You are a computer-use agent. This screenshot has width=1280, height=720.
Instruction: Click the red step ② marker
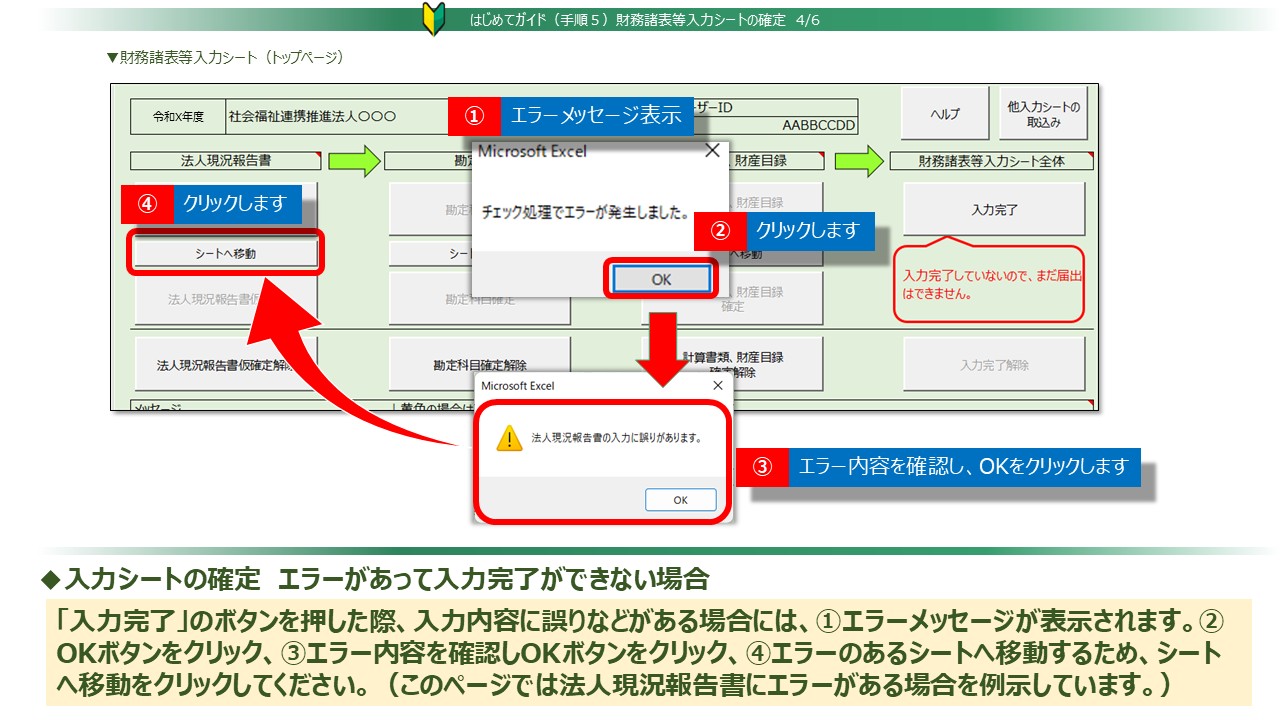click(719, 230)
